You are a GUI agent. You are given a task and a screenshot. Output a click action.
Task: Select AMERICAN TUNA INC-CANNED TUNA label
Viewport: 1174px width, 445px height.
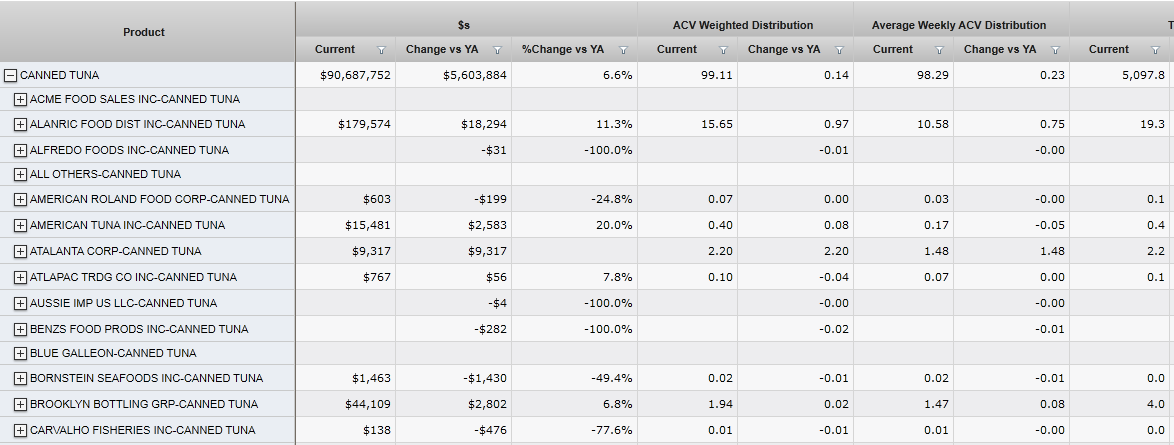tap(127, 225)
